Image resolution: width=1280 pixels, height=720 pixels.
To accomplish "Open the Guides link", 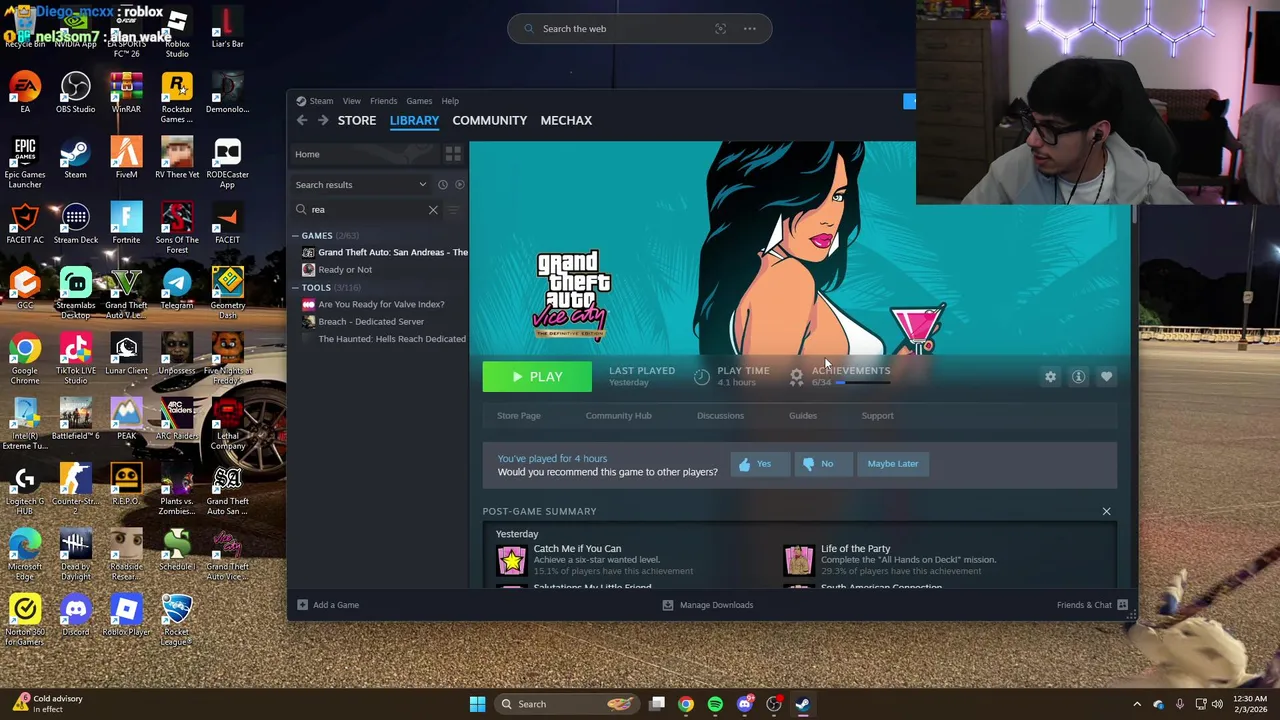I will [x=803, y=416].
